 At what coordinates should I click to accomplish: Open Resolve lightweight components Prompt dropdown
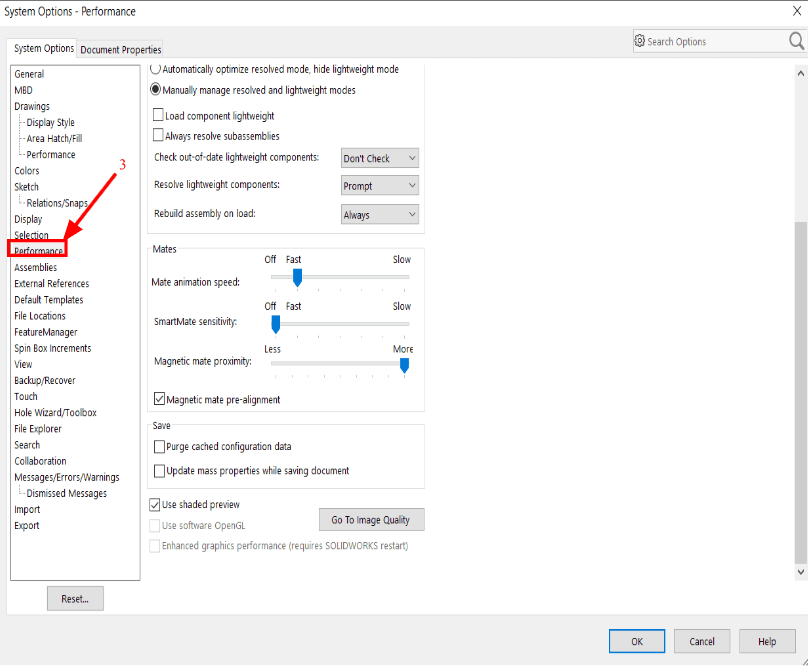[x=380, y=186]
